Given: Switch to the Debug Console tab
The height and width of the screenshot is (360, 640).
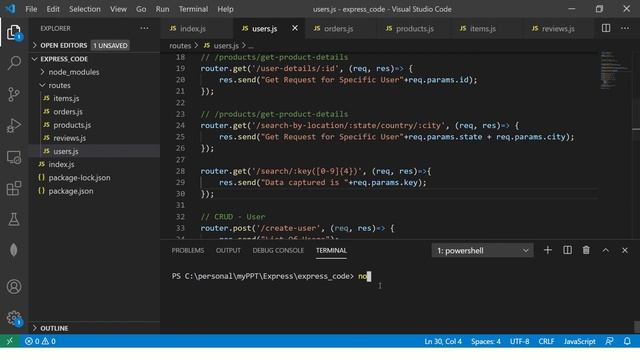Looking at the screenshot, I should tap(278, 251).
